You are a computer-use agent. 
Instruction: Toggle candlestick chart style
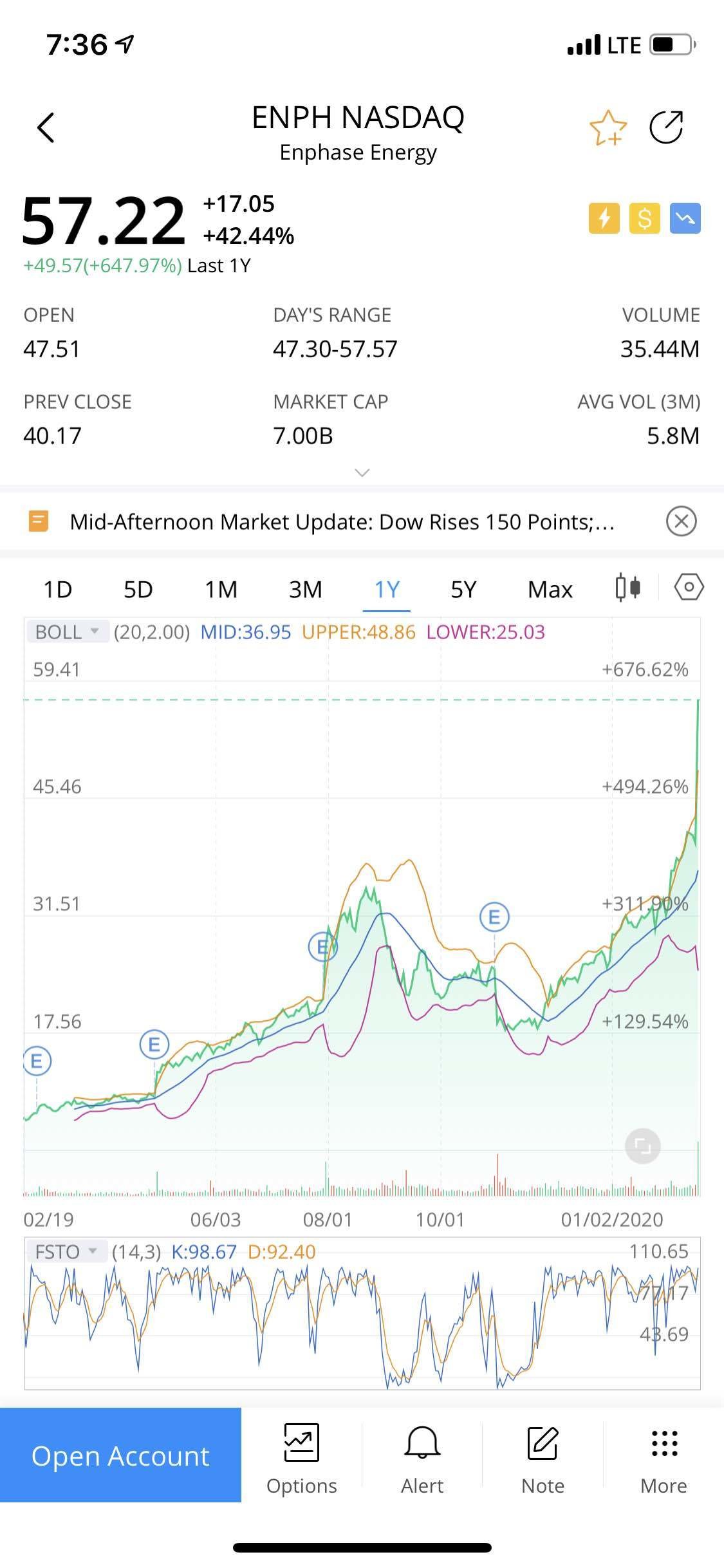click(x=627, y=587)
